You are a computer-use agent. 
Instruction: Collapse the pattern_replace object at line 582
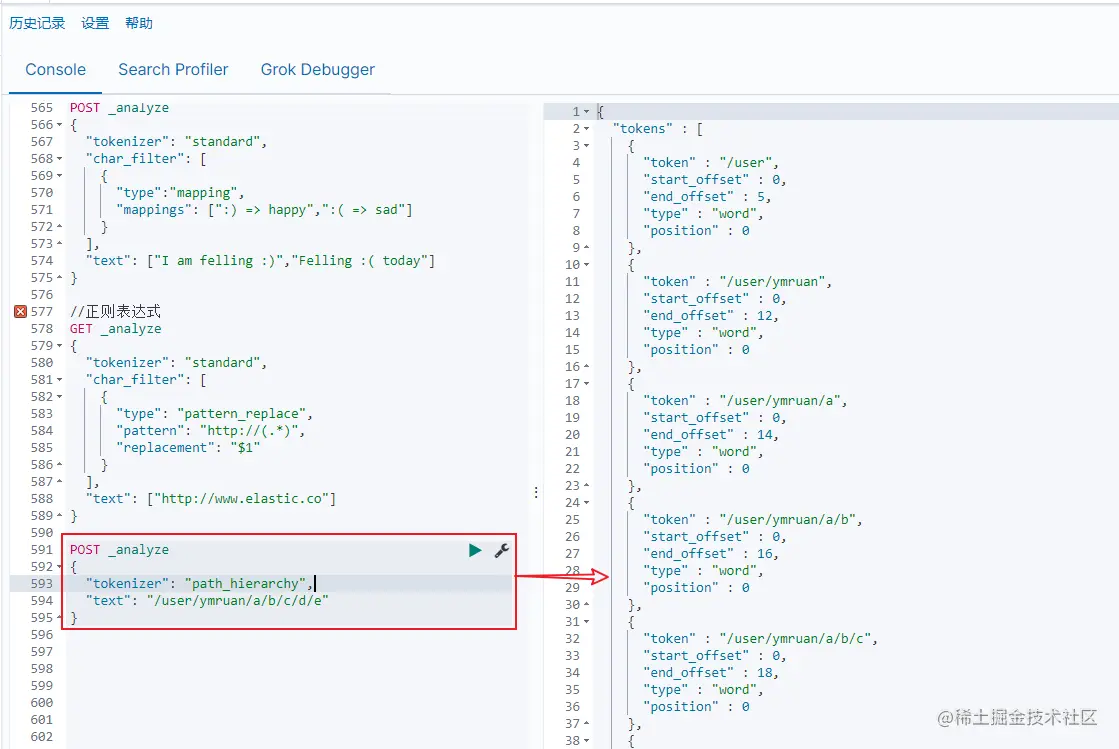tap(59, 397)
